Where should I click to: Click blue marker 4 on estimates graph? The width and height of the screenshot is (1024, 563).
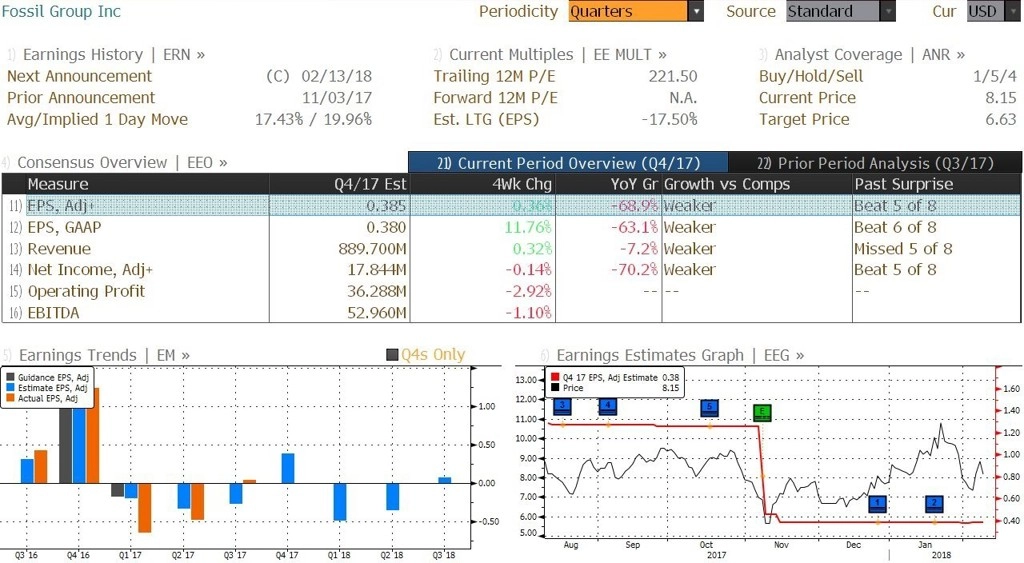[607, 407]
